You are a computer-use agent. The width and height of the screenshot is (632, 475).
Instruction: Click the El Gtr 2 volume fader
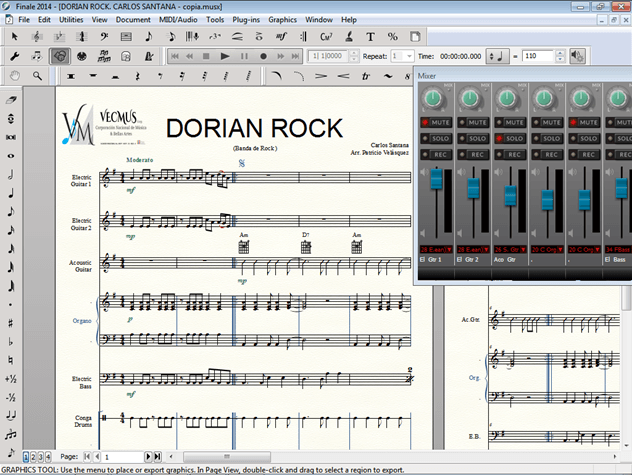coord(472,189)
